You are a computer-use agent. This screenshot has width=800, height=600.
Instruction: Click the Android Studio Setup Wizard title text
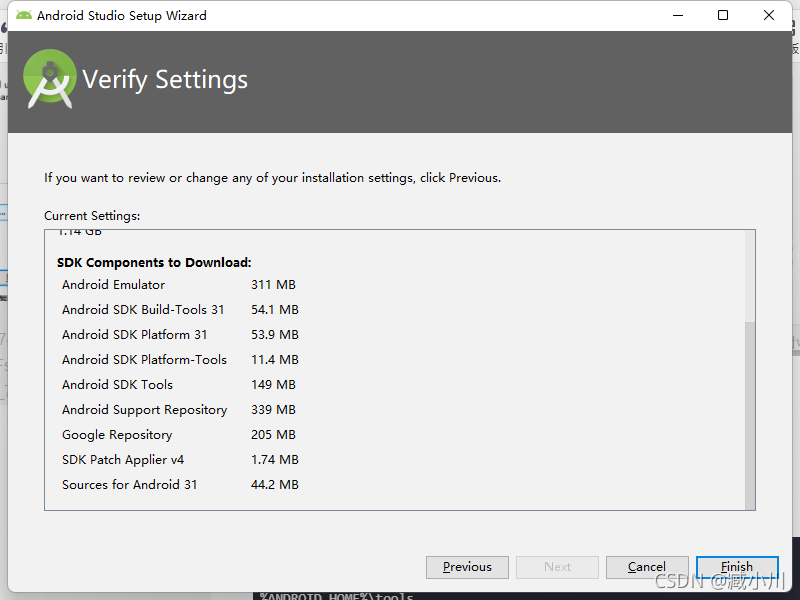[x=122, y=16]
